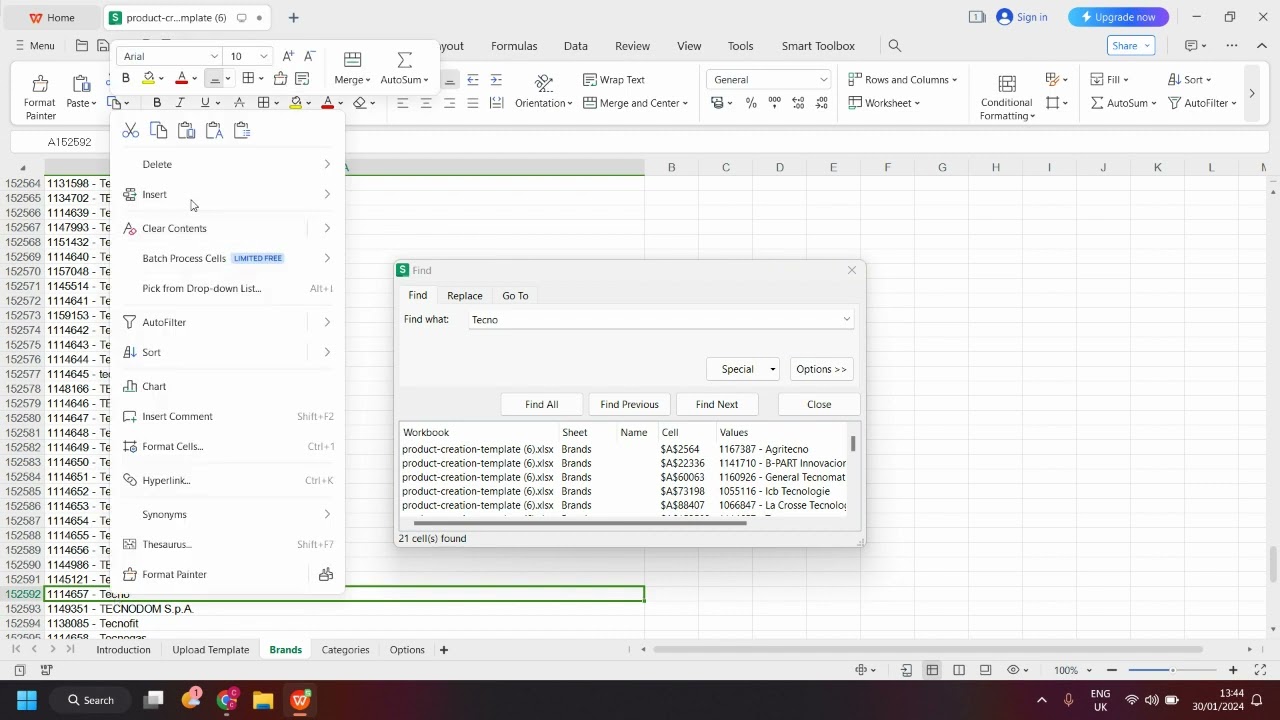Toggle Bold in the mini toolbar
The width and height of the screenshot is (1280, 720).
(126, 79)
